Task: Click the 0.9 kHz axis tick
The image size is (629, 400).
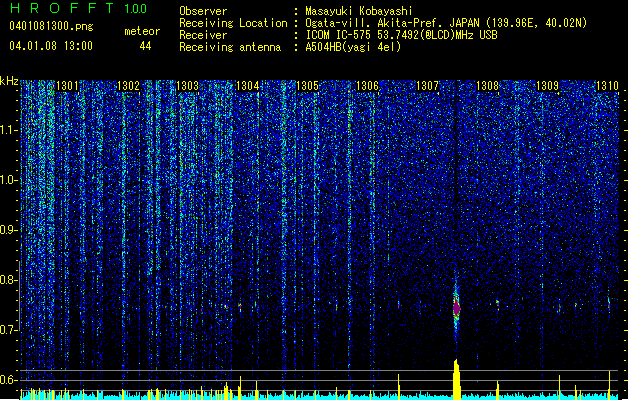Action: (9, 230)
